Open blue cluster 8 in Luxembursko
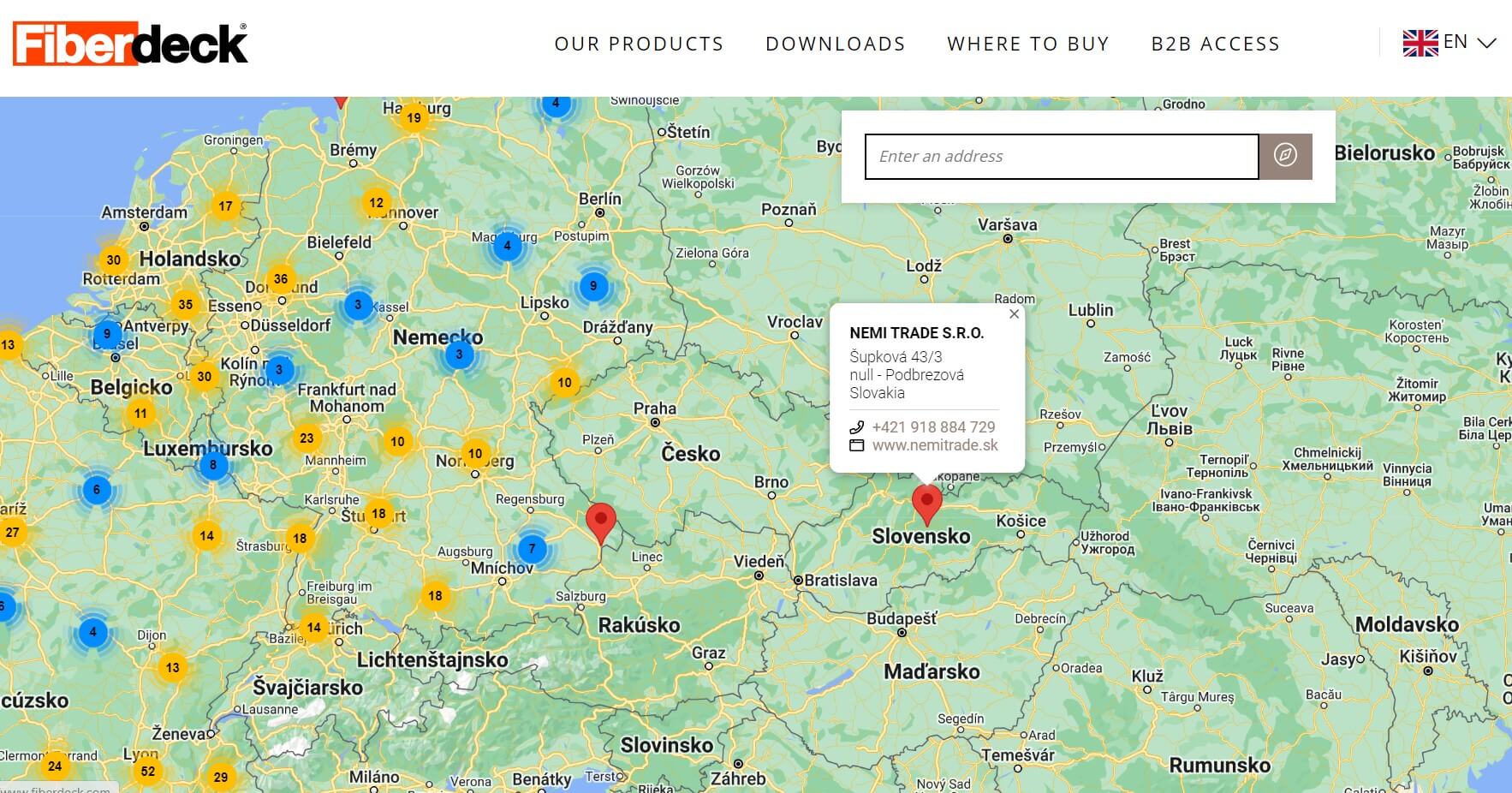Screen dimensions: 1512x793 pyautogui.click(x=213, y=465)
